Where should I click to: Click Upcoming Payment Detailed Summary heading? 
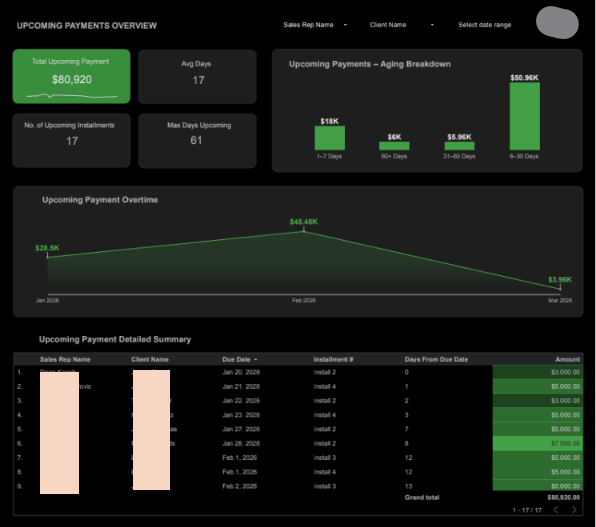[115, 339]
